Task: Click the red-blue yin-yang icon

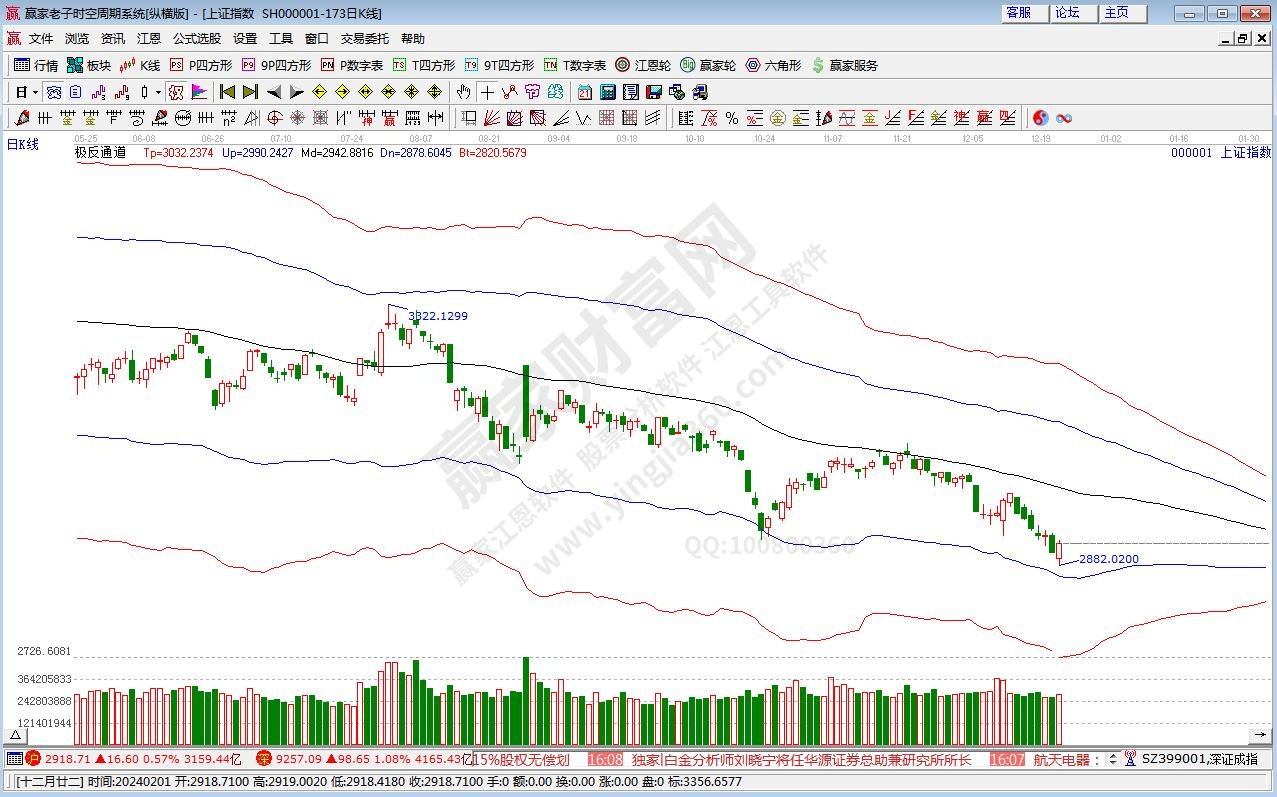Action: coord(1041,118)
